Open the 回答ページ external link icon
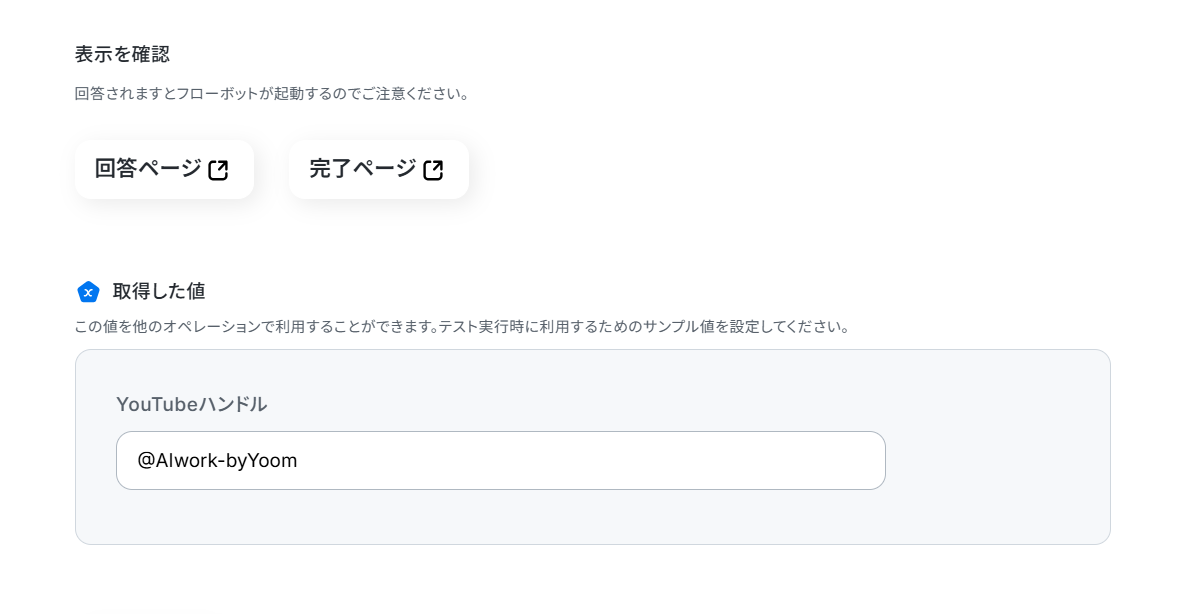This screenshot has height=614, width=1202. coord(218,170)
